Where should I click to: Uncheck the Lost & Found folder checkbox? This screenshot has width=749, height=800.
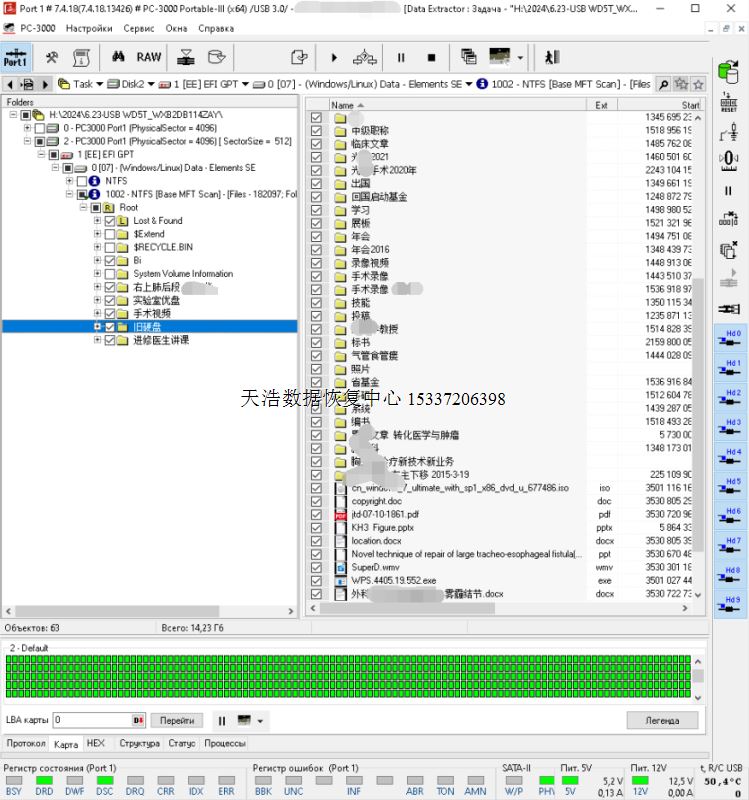(110, 220)
